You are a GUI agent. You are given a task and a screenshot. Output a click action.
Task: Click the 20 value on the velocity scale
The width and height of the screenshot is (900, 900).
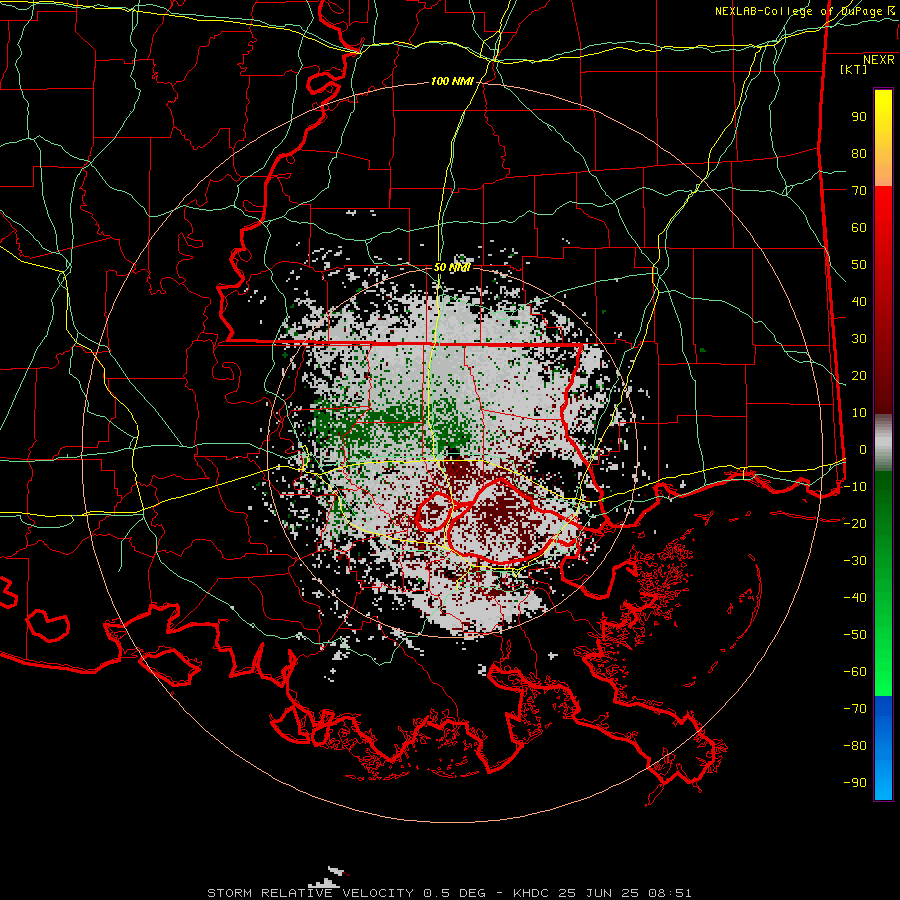coord(859,375)
